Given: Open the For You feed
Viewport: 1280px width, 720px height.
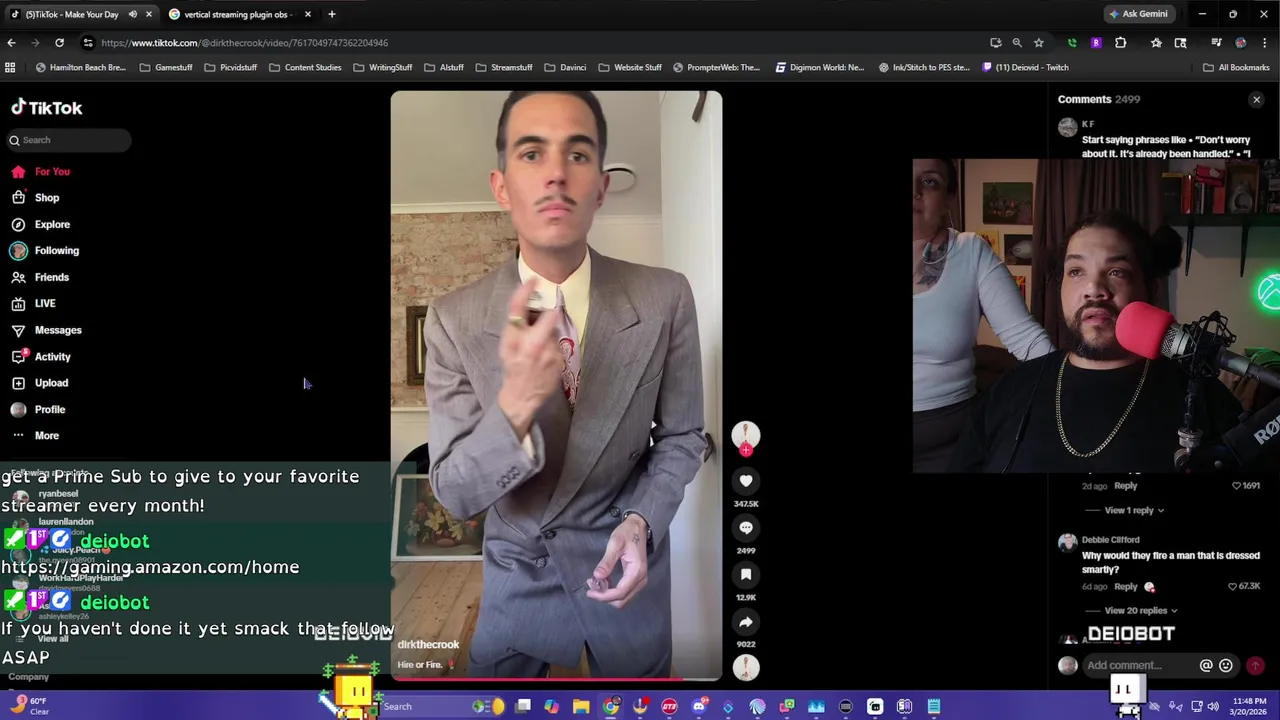Looking at the screenshot, I should 40,172.
